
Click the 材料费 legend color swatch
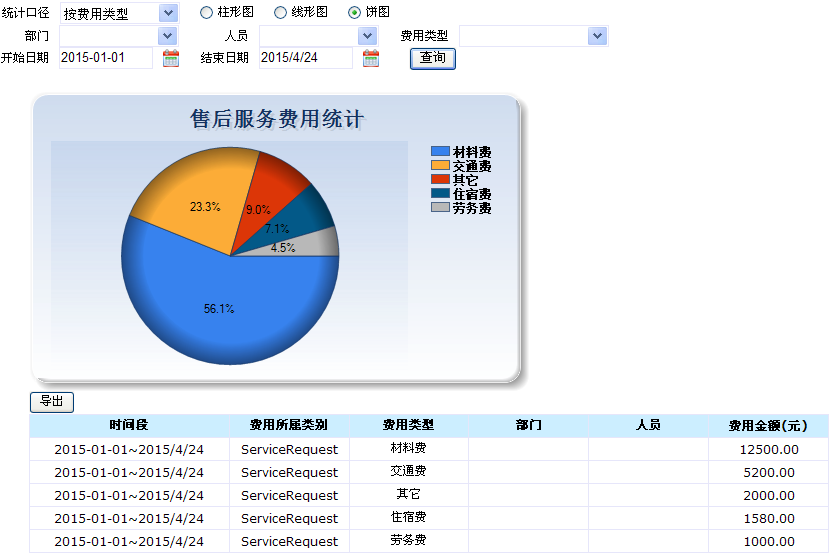[440, 151]
